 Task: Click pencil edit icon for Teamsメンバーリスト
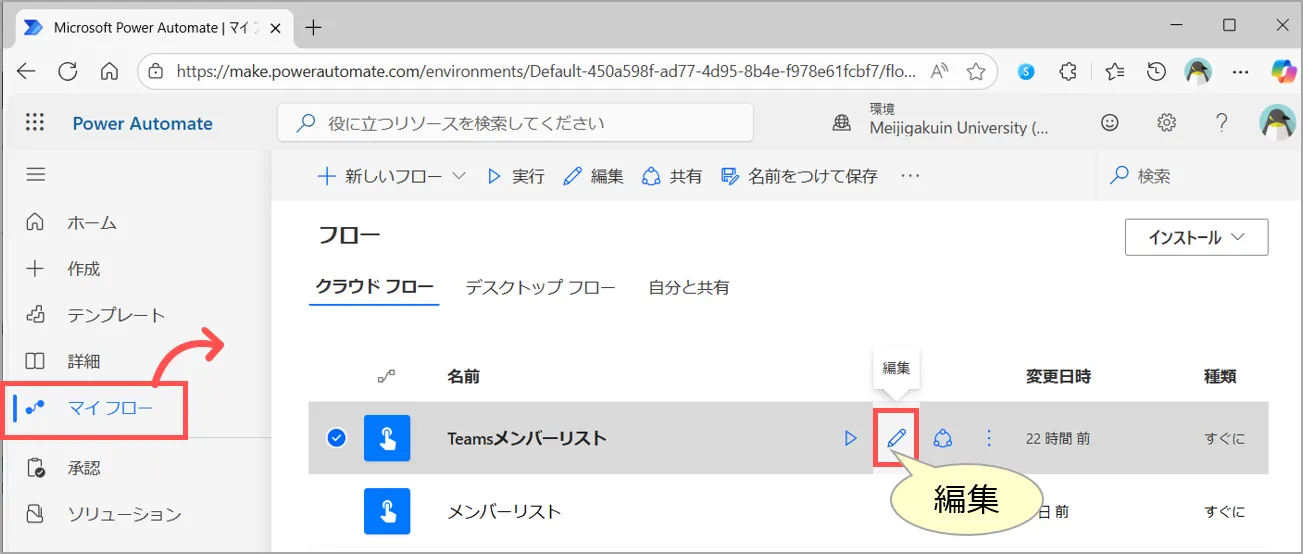(x=897, y=437)
